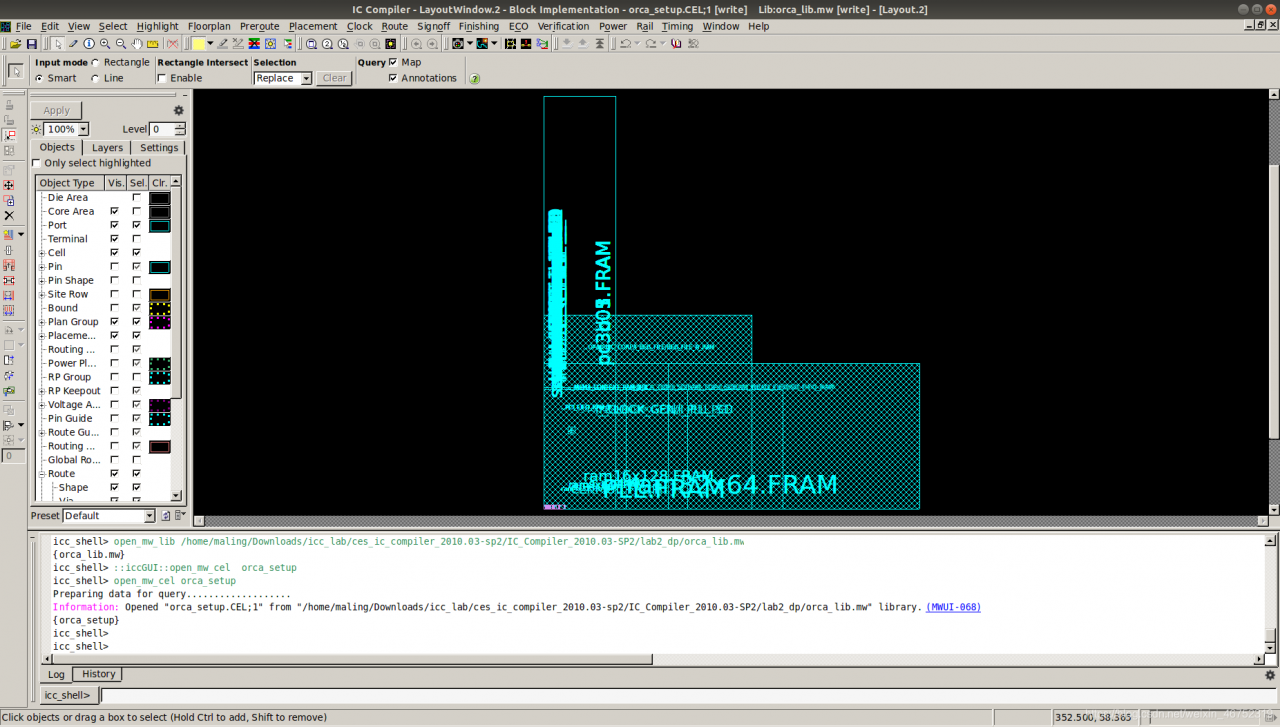Screen dimensions: 1280x727
Task: Expand the Plan Group tree item
Action: [42, 322]
